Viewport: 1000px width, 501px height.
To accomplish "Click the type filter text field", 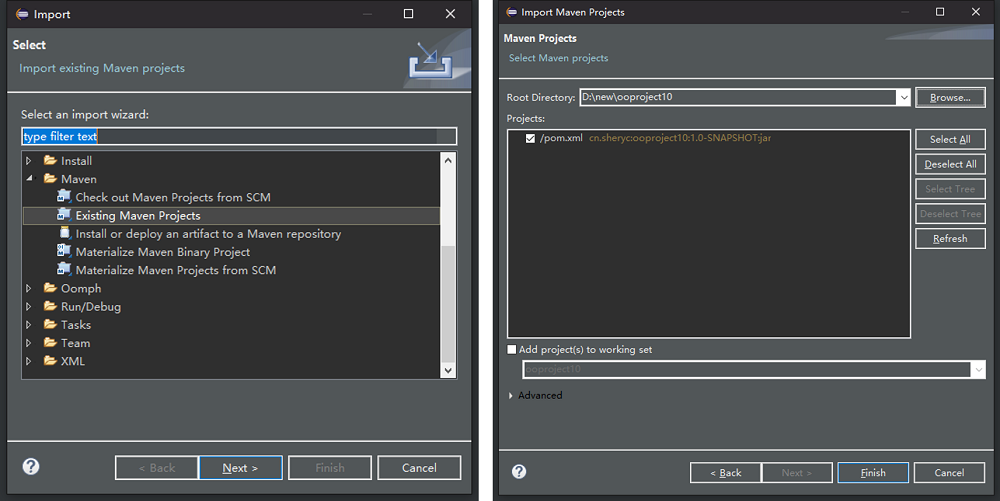I will [x=239, y=136].
